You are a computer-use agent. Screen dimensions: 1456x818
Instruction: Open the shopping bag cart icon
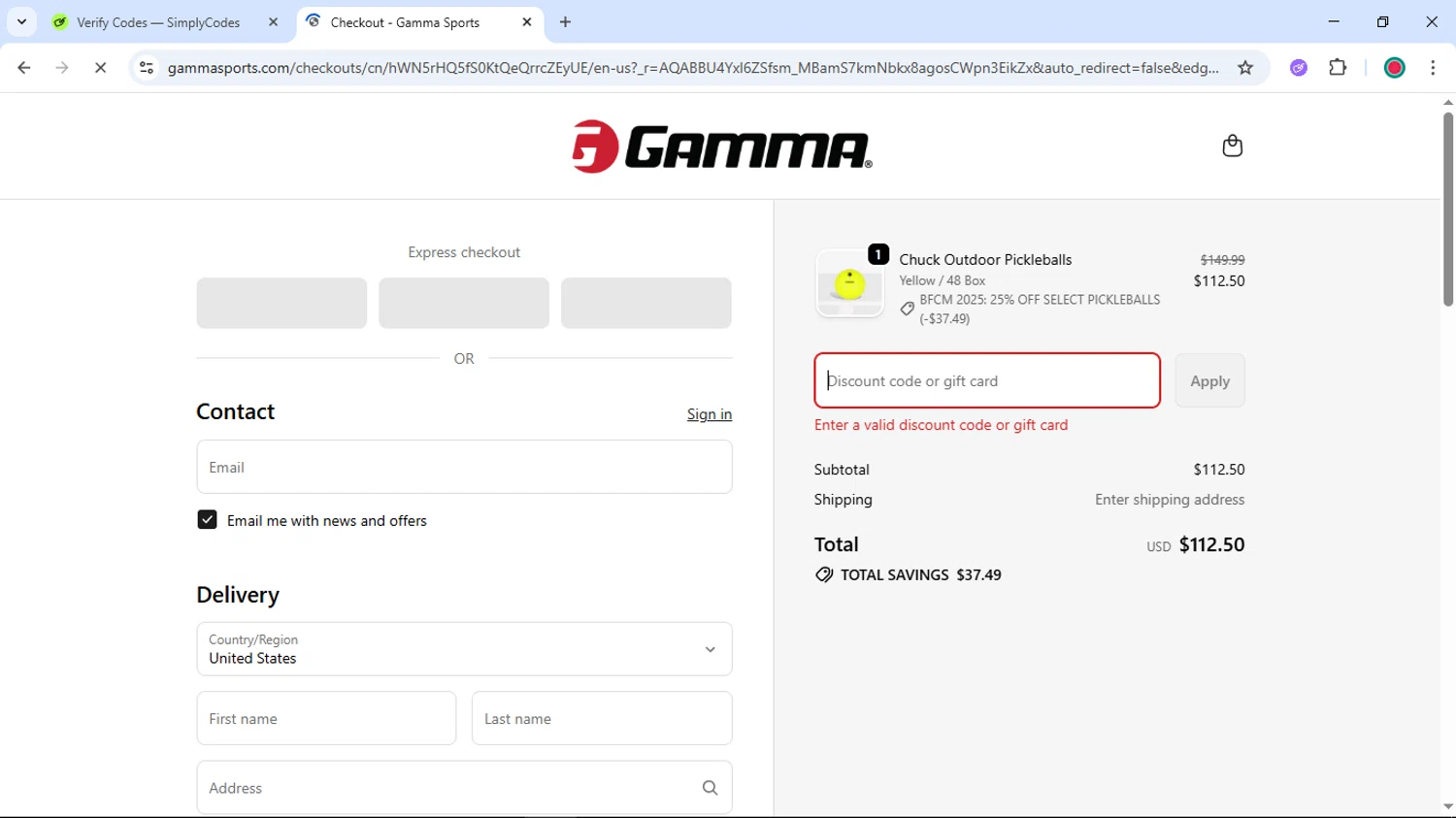[x=1232, y=146]
